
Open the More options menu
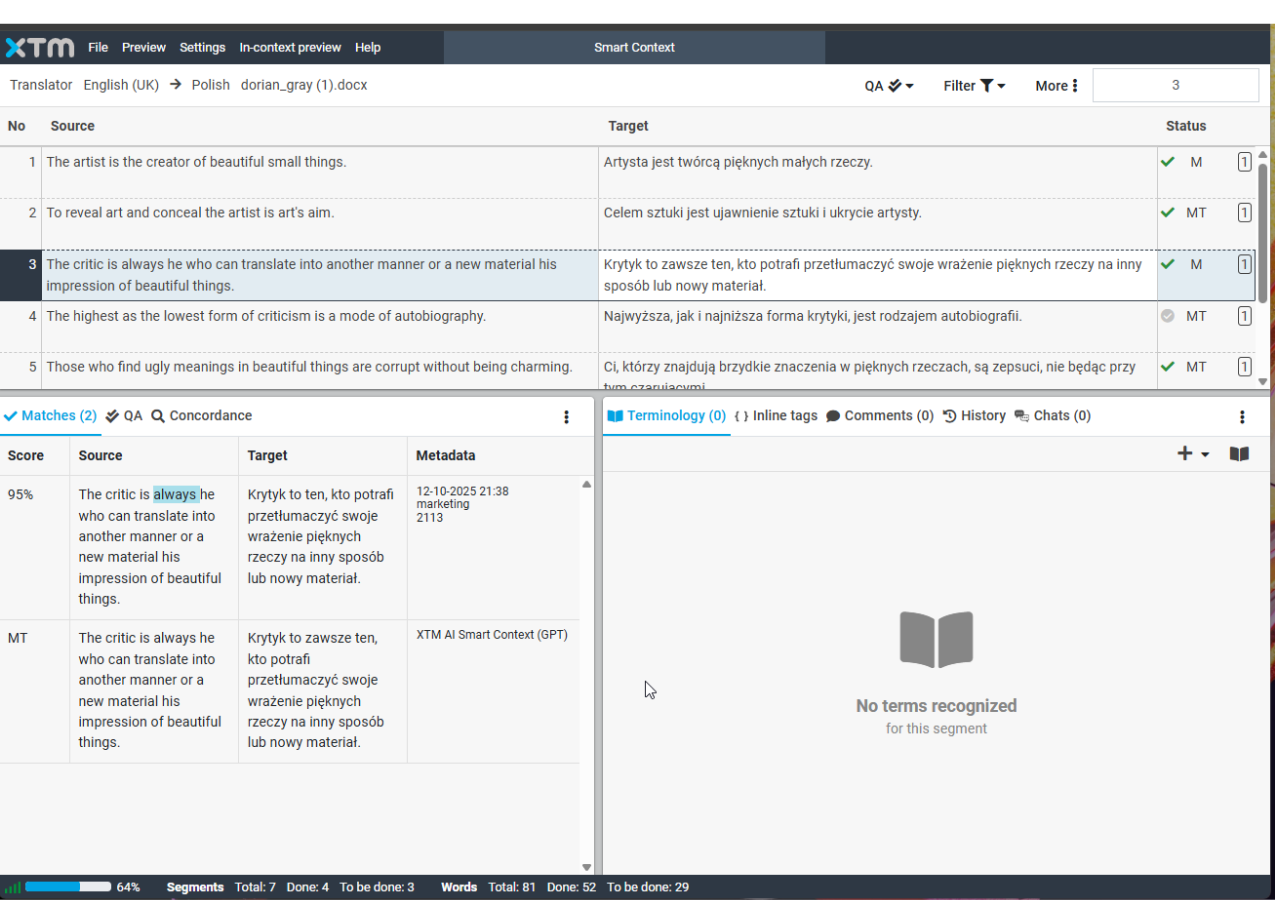[1056, 86]
